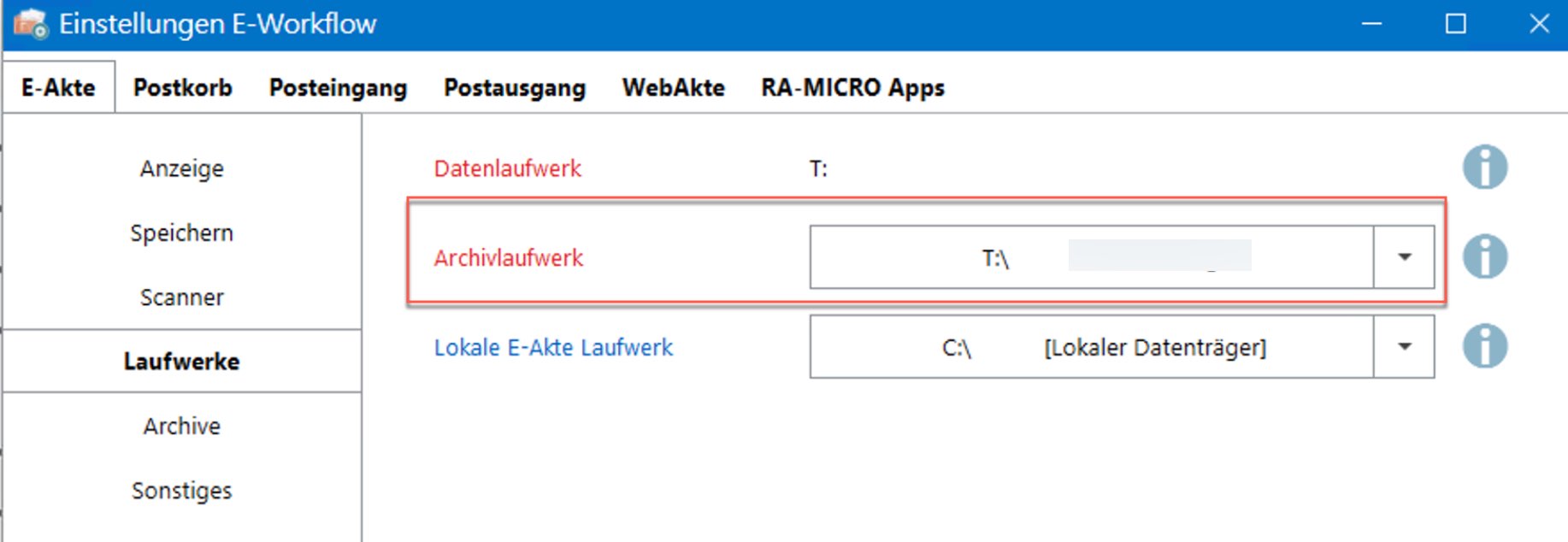Click the Lokale E-Akte Laufwerk label
The height and width of the screenshot is (542, 1568).
[553, 347]
